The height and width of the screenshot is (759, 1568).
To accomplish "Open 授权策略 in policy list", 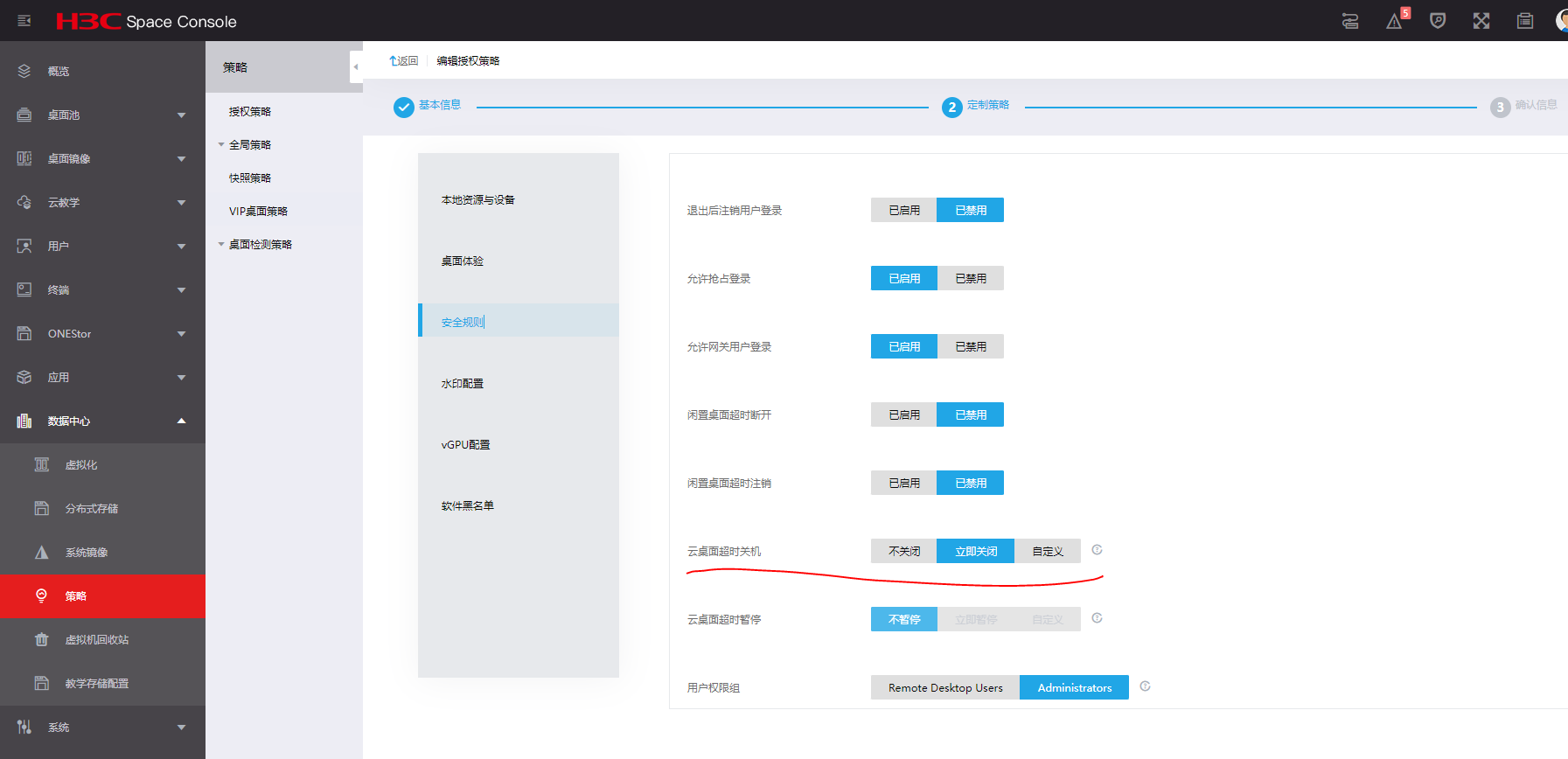I will coord(250,111).
